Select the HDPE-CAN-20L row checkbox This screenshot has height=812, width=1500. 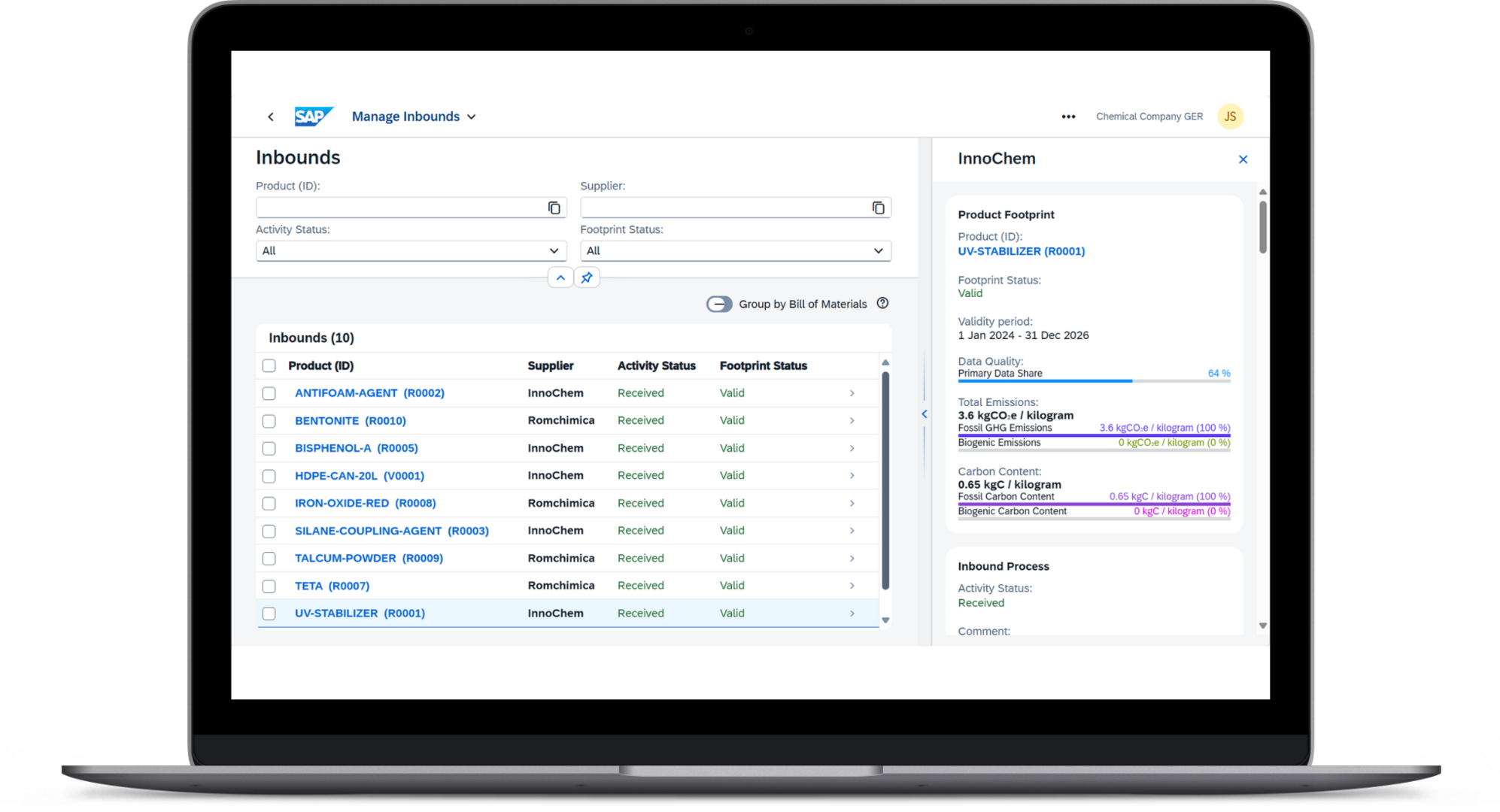269,476
